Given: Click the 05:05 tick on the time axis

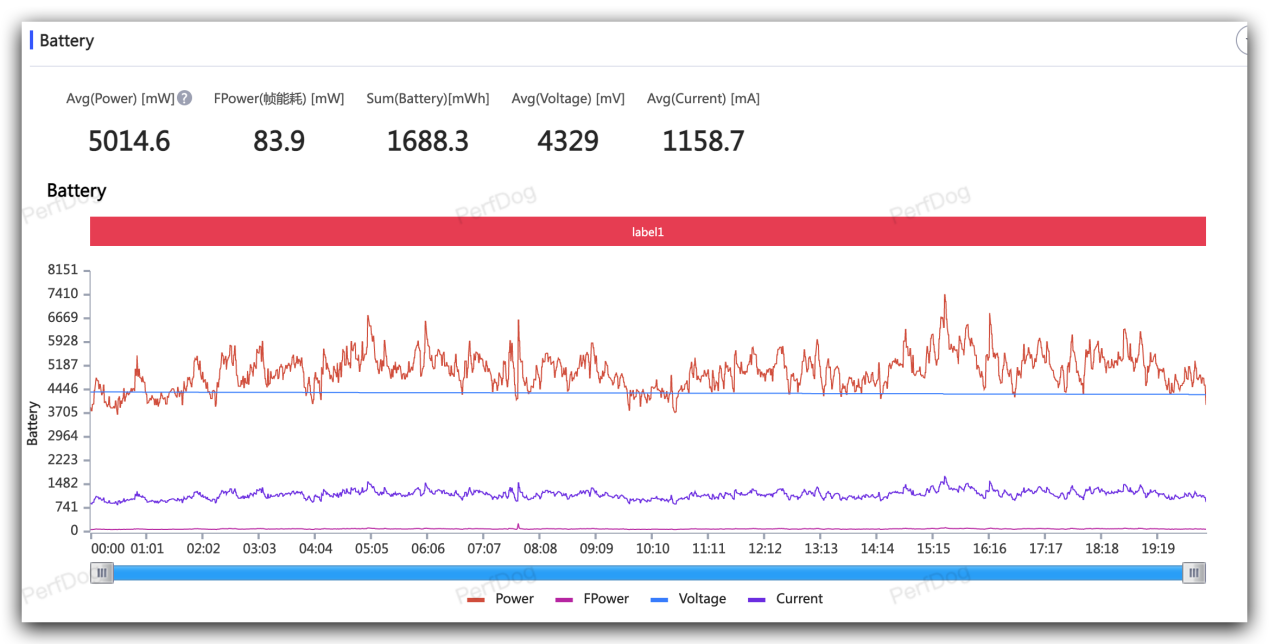Looking at the screenshot, I should click(x=372, y=548).
